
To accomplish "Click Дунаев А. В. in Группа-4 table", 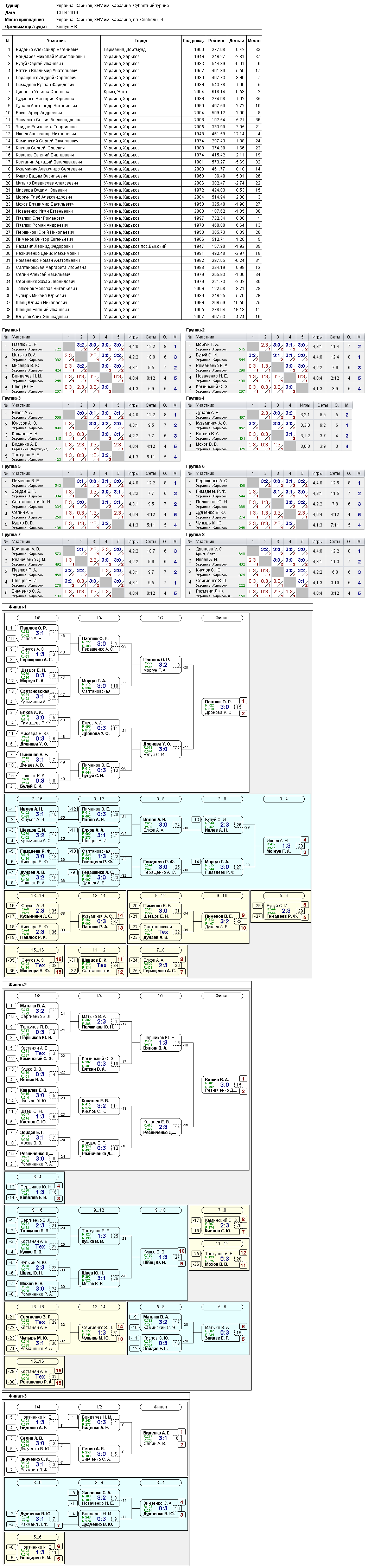I will [207, 413].
